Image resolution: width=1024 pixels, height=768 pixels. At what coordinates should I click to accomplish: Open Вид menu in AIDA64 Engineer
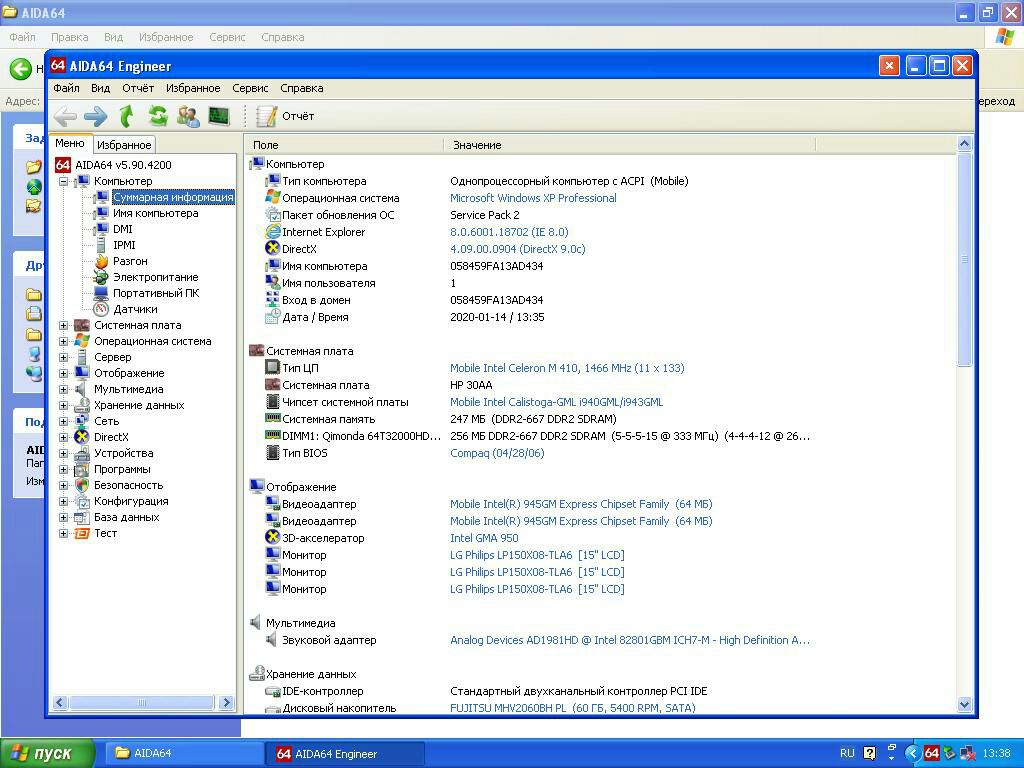click(x=100, y=88)
